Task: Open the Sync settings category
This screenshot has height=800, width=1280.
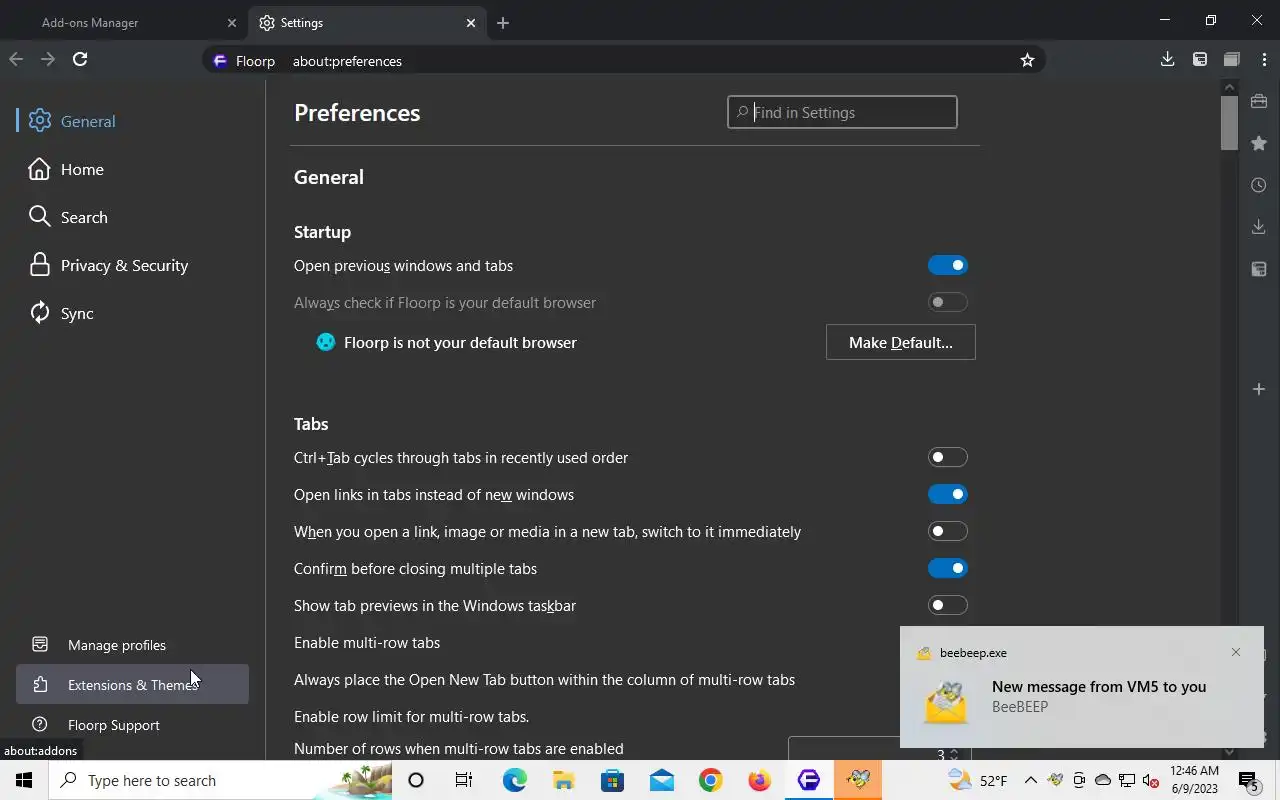Action: click(x=132, y=313)
